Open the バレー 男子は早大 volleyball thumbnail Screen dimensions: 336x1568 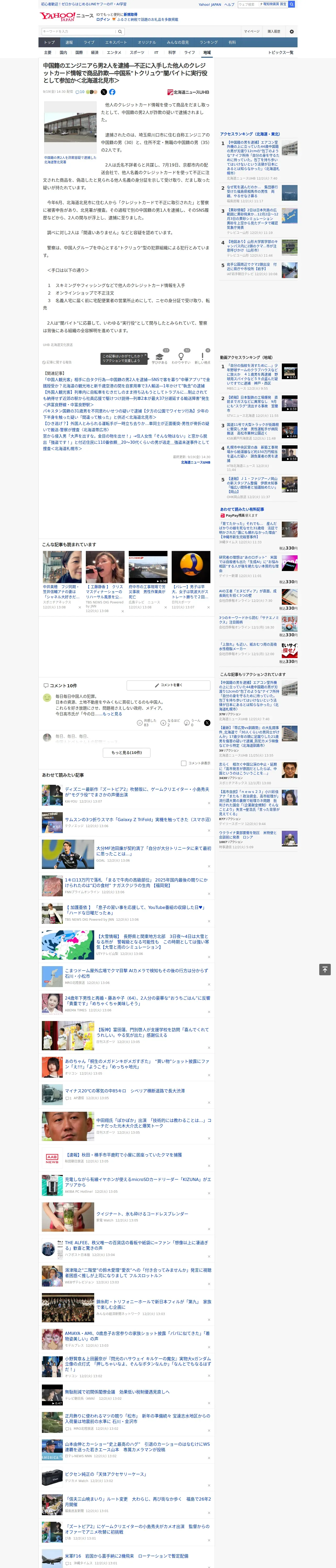[x=191, y=567]
